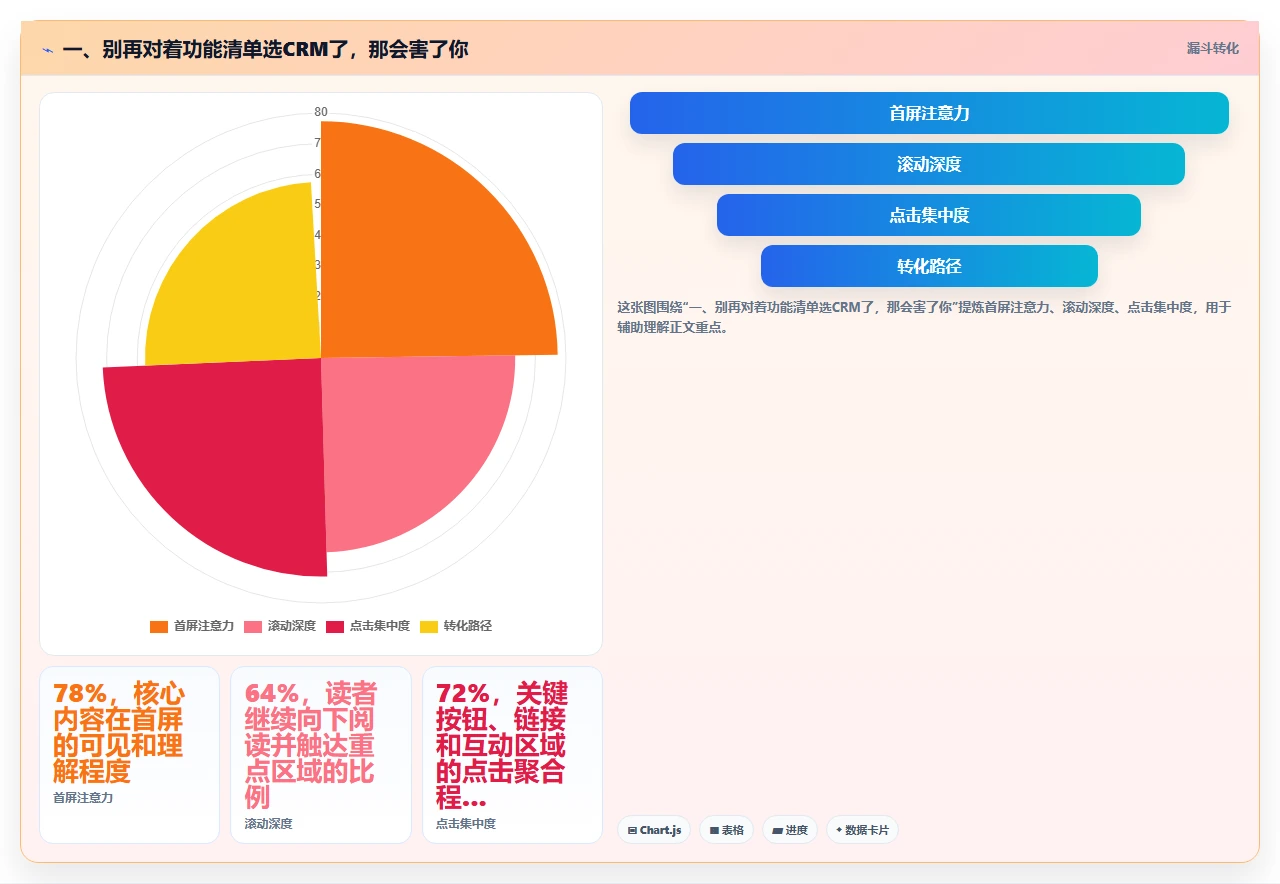1280x884 pixels.
Task: Click the 转化路径 funnel bar
Action: [929, 266]
